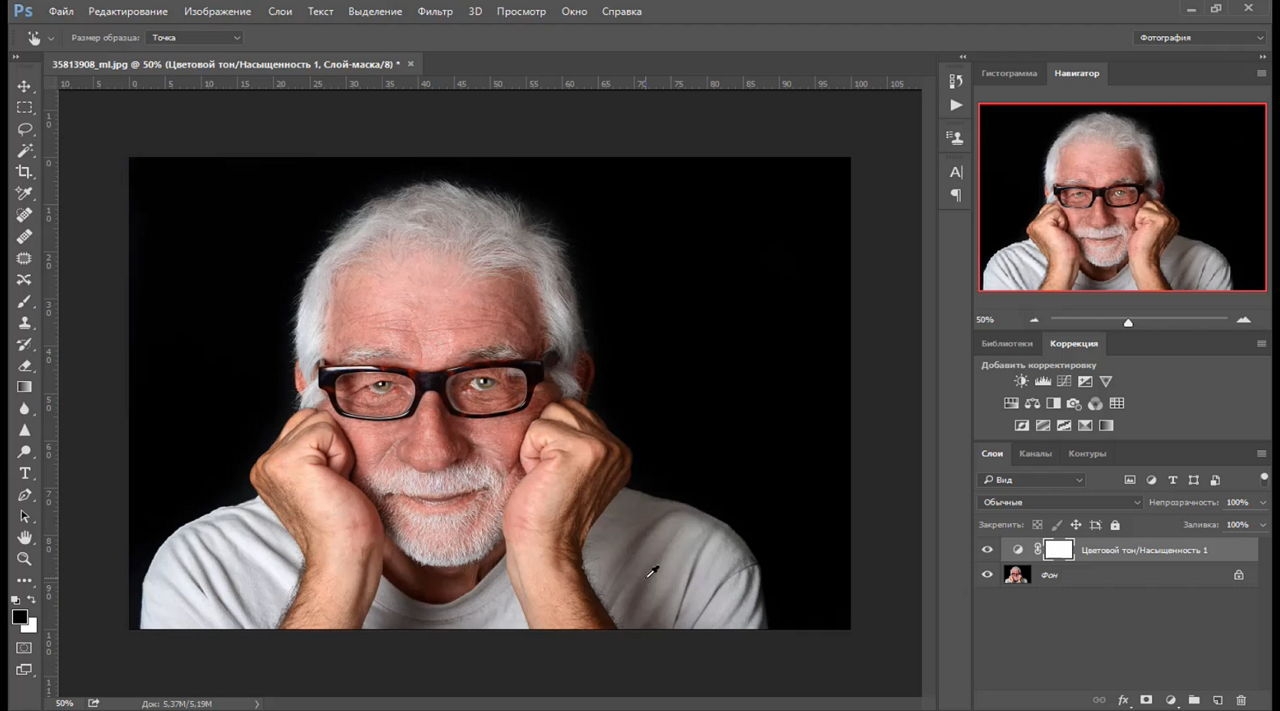Add a Curves adjustment
This screenshot has height=711, width=1280.
1063,381
